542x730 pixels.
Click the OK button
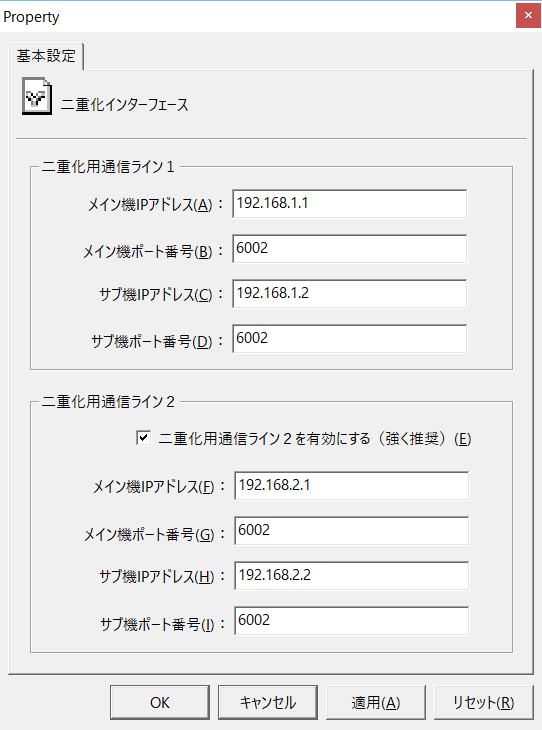160,702
